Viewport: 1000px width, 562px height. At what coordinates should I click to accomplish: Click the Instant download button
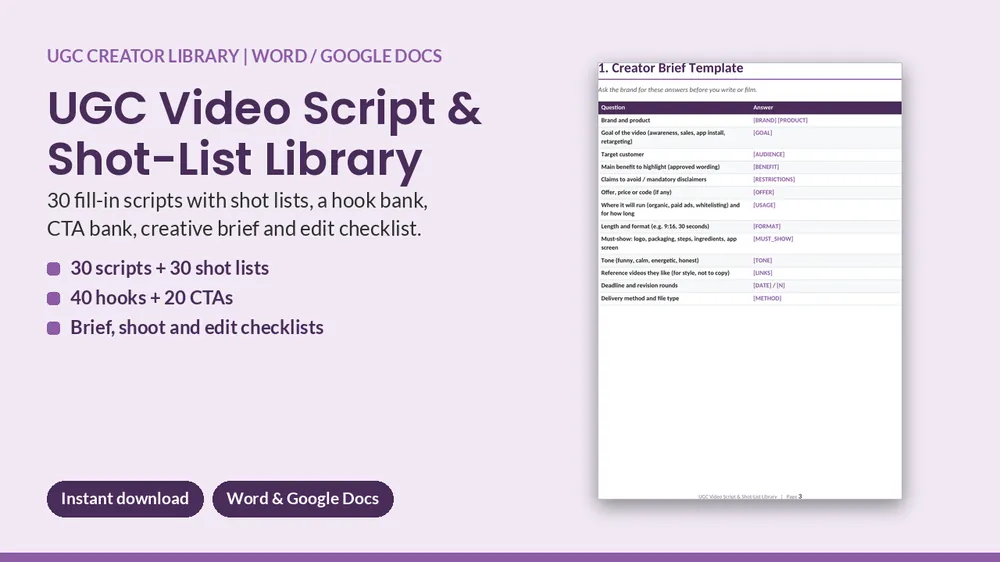click(x=125, y=499)
